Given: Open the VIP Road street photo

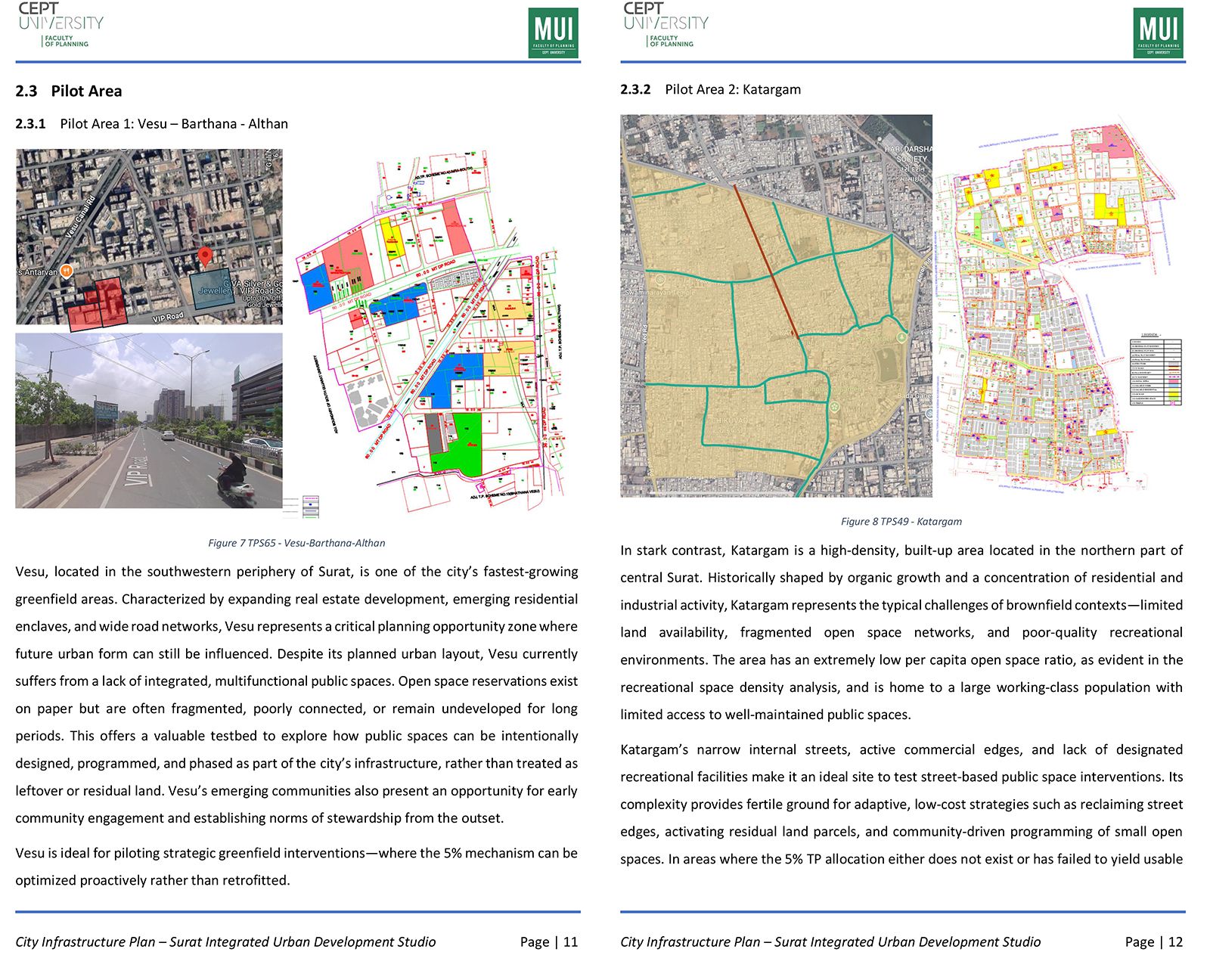Looking at the screenshot, I should pyautogui.click(x=149, y=420).
